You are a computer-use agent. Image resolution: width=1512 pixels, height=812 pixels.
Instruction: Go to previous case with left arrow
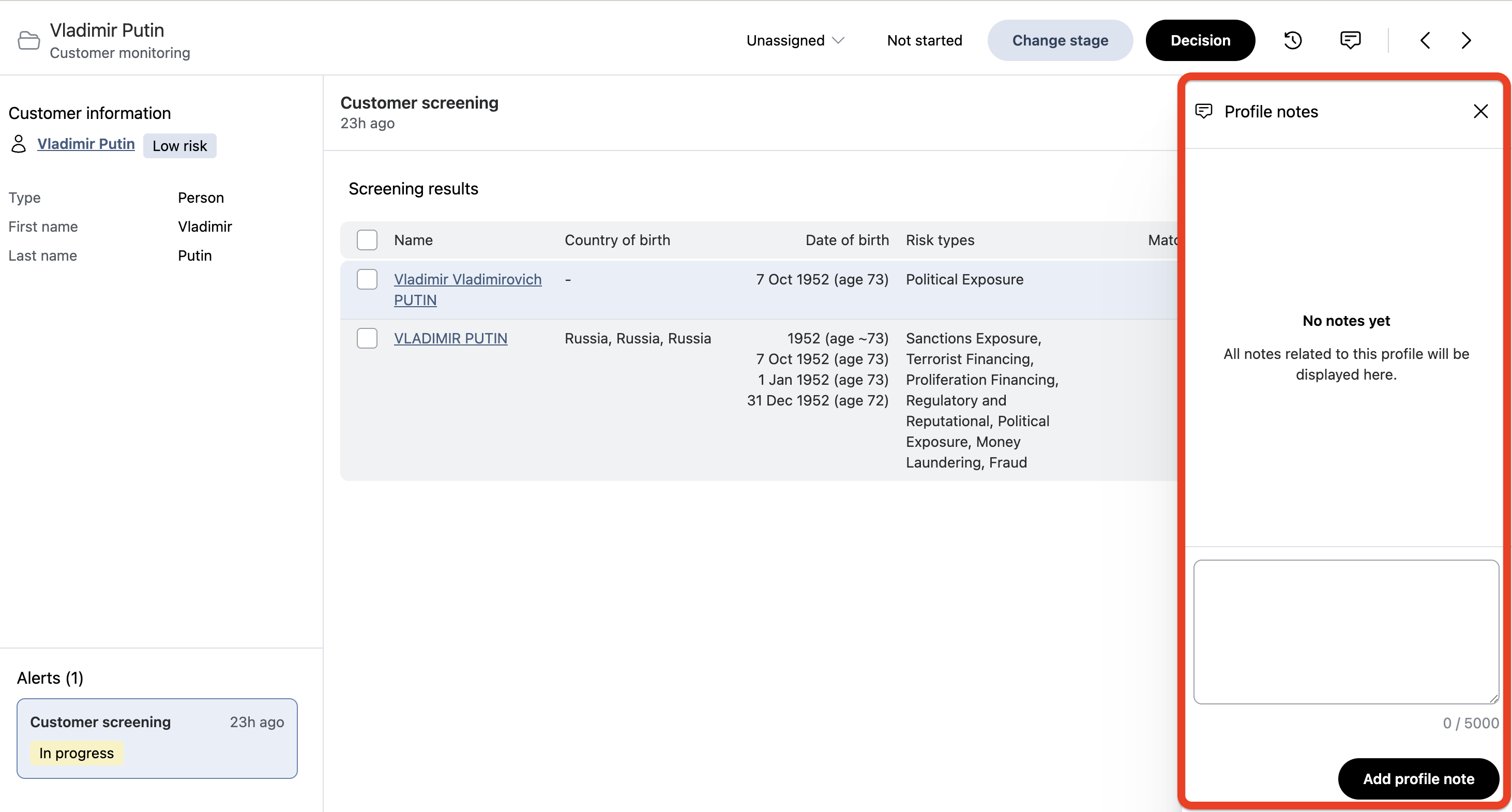pos(1425,40)
